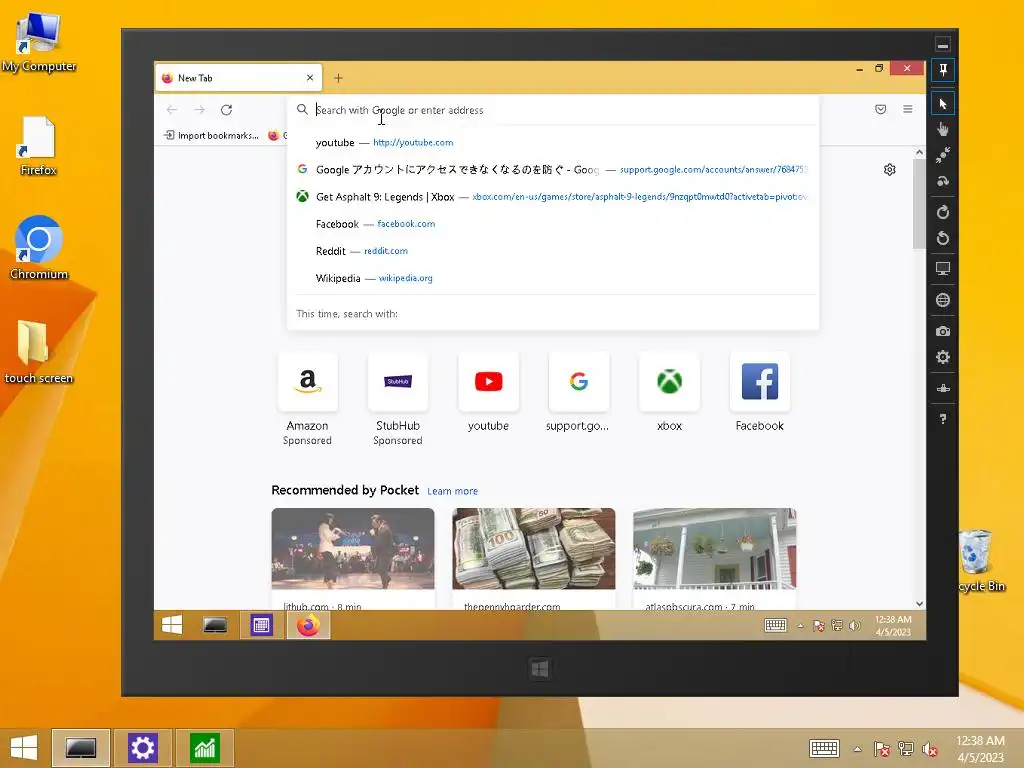Open set location globe icon
1024x768 pixels.
pyautogui.click(x=942, y=300)
